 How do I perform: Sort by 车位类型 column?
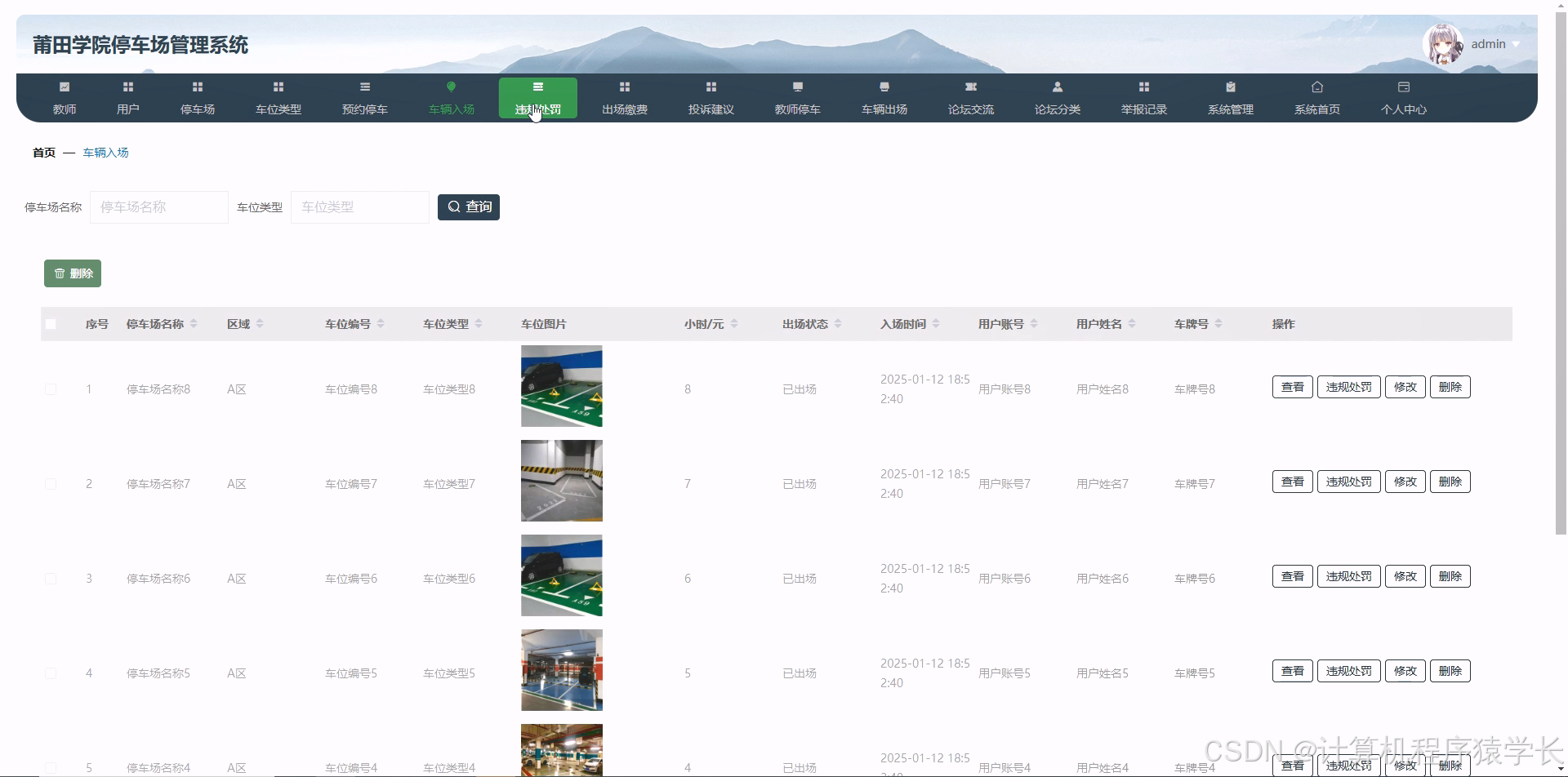(479, 324)
